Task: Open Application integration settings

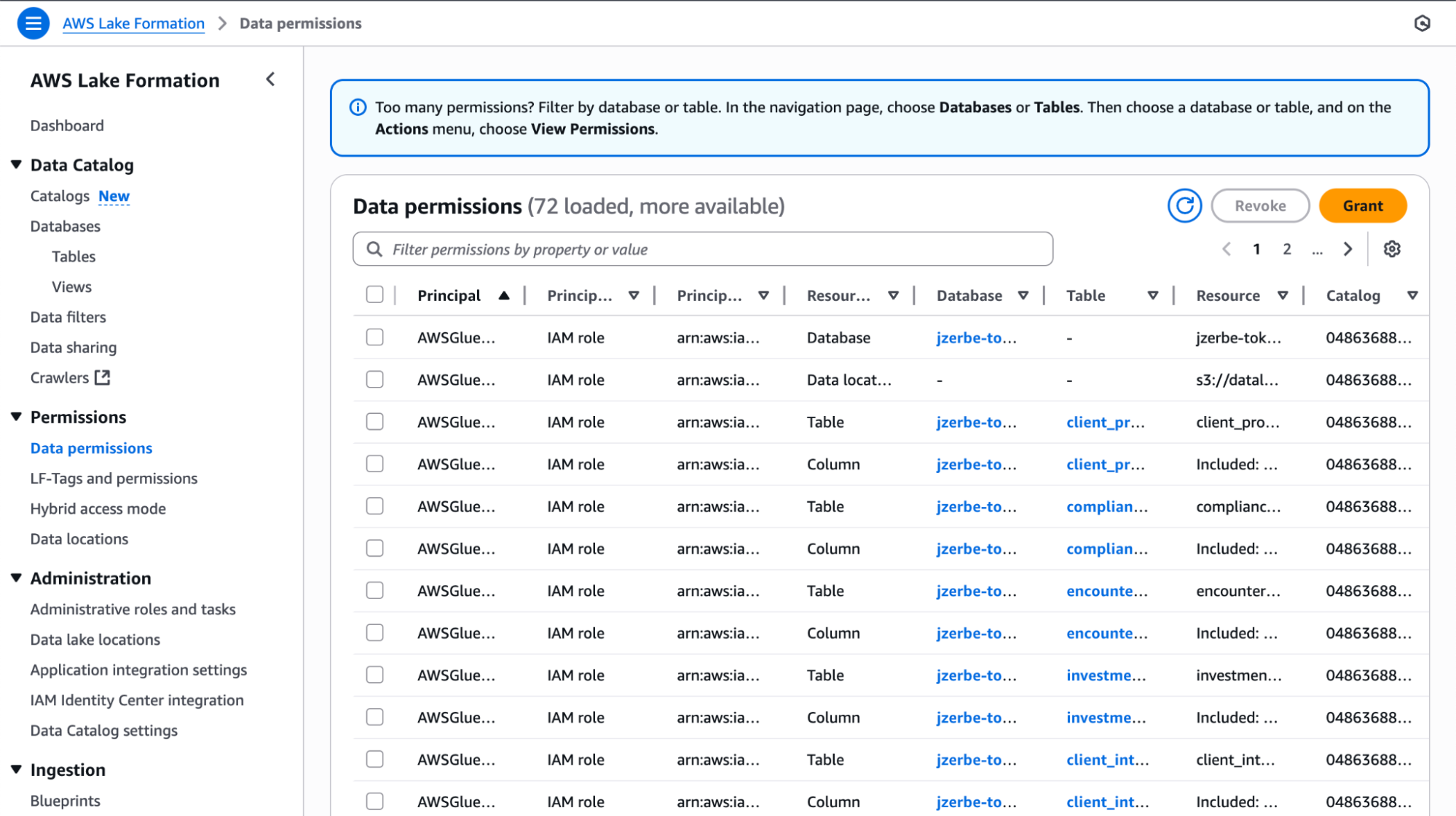Action: click(x=138, y=670)
